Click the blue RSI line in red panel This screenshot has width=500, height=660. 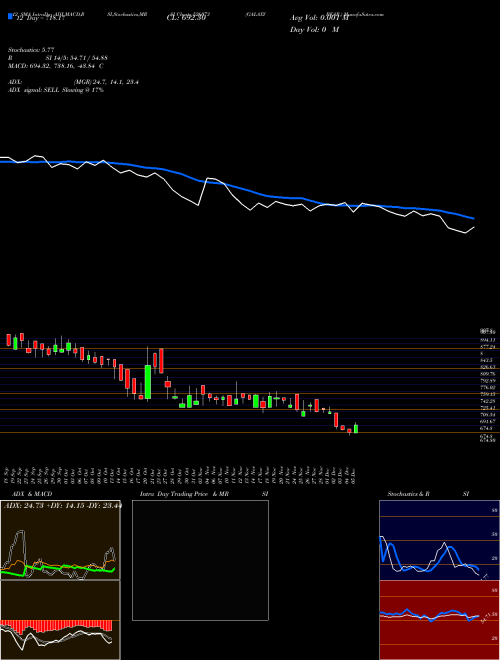click(429, 614)
